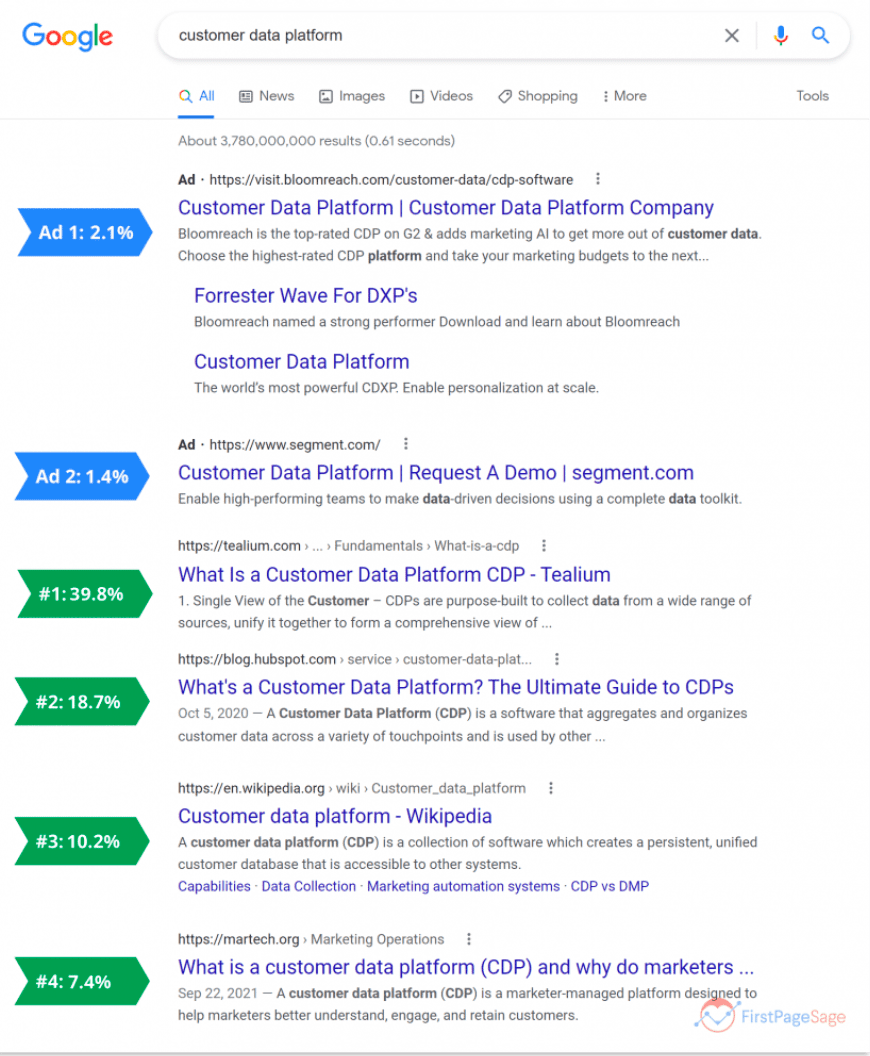Switch to Videos tab
The image size is (870, 1056).
[x=441, y=96]
